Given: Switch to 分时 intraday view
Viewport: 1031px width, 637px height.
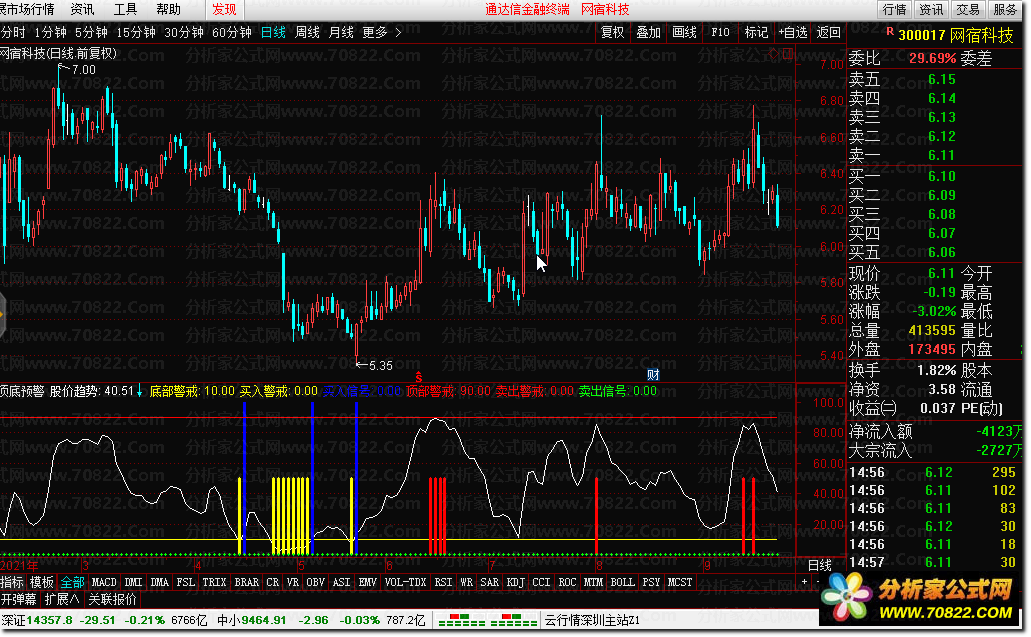Looking at the screenshot, I should coord(13,32).
